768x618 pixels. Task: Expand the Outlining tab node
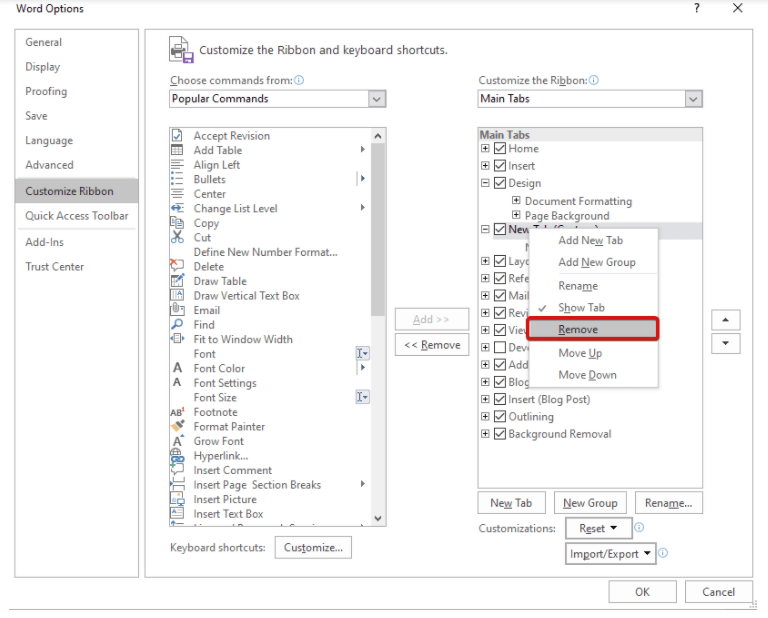coord(485,416)
